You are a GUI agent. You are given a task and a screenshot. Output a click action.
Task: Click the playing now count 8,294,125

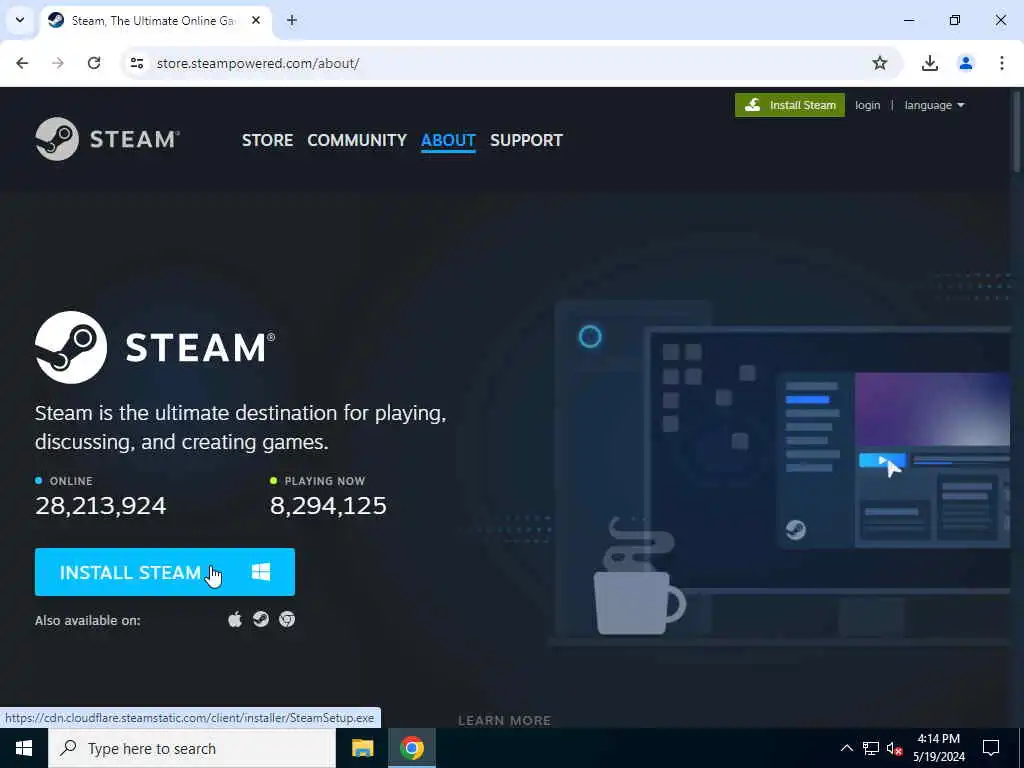point(328,505)
